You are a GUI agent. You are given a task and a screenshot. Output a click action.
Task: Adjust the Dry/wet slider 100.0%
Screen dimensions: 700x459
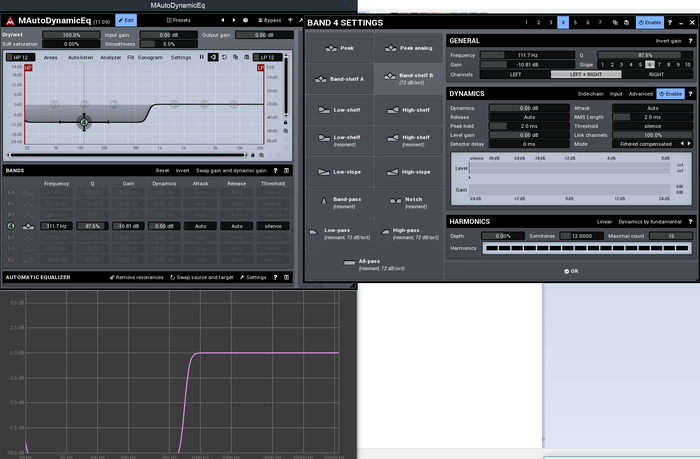[x=71, y=35]
